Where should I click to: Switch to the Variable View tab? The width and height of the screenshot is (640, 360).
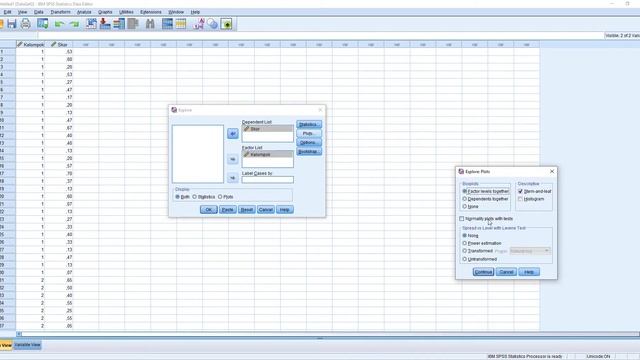pos(27,345)
